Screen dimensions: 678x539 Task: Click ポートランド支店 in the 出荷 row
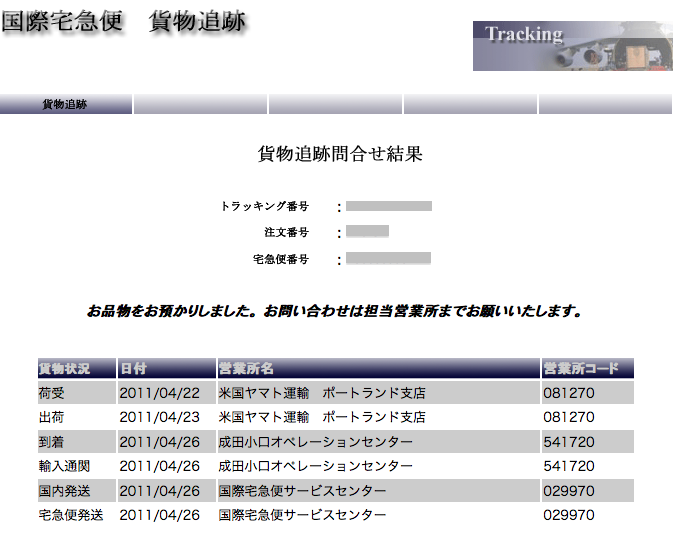(x=374, y=417)
